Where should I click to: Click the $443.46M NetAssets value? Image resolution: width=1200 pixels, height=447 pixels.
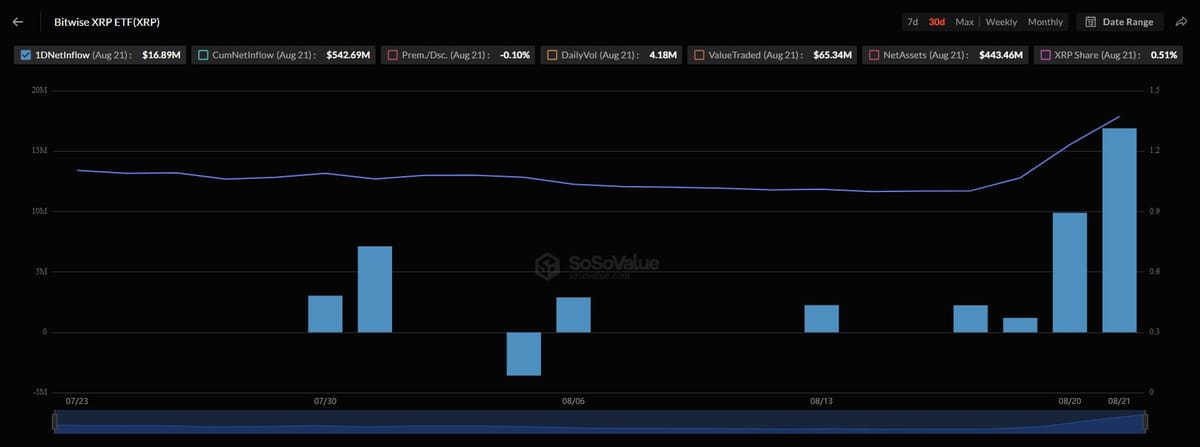tap(1001, 55)
